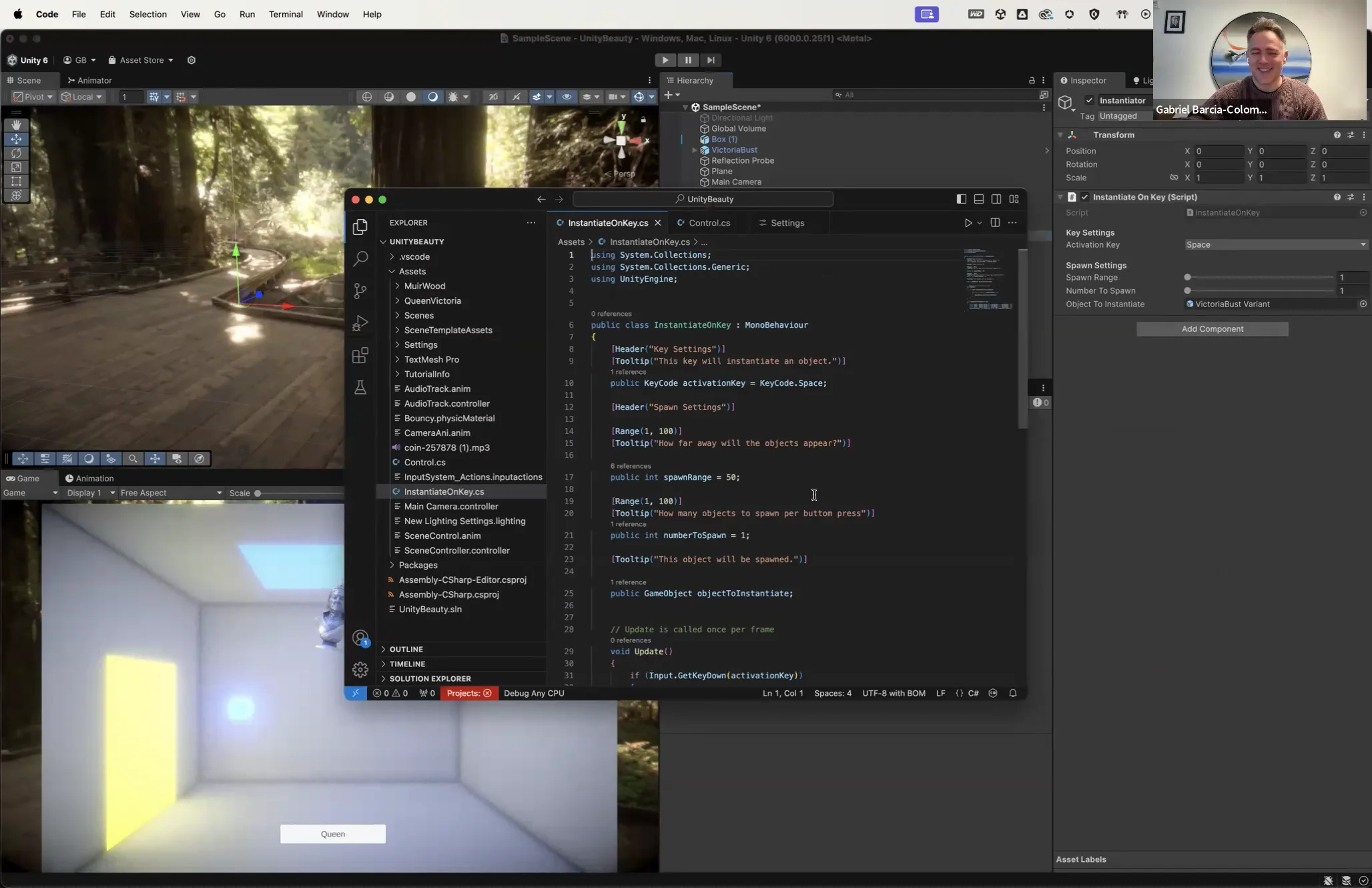
Task: Open Source Control in VS Code activity bar
Action: [360, 291]
